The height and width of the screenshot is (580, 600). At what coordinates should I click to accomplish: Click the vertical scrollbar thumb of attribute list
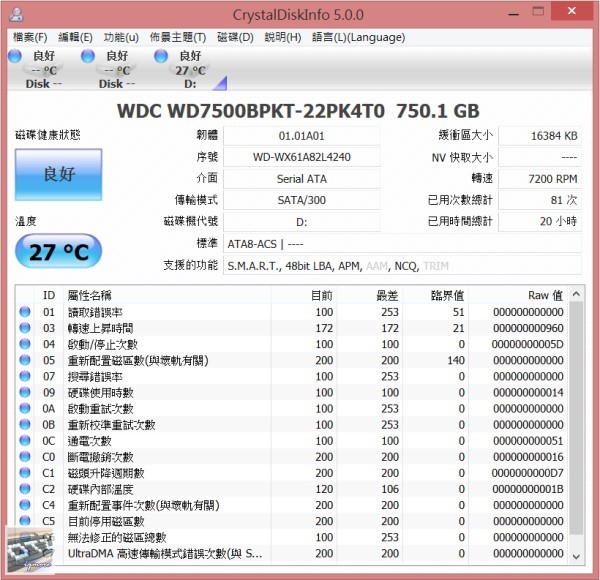(576, 418)
